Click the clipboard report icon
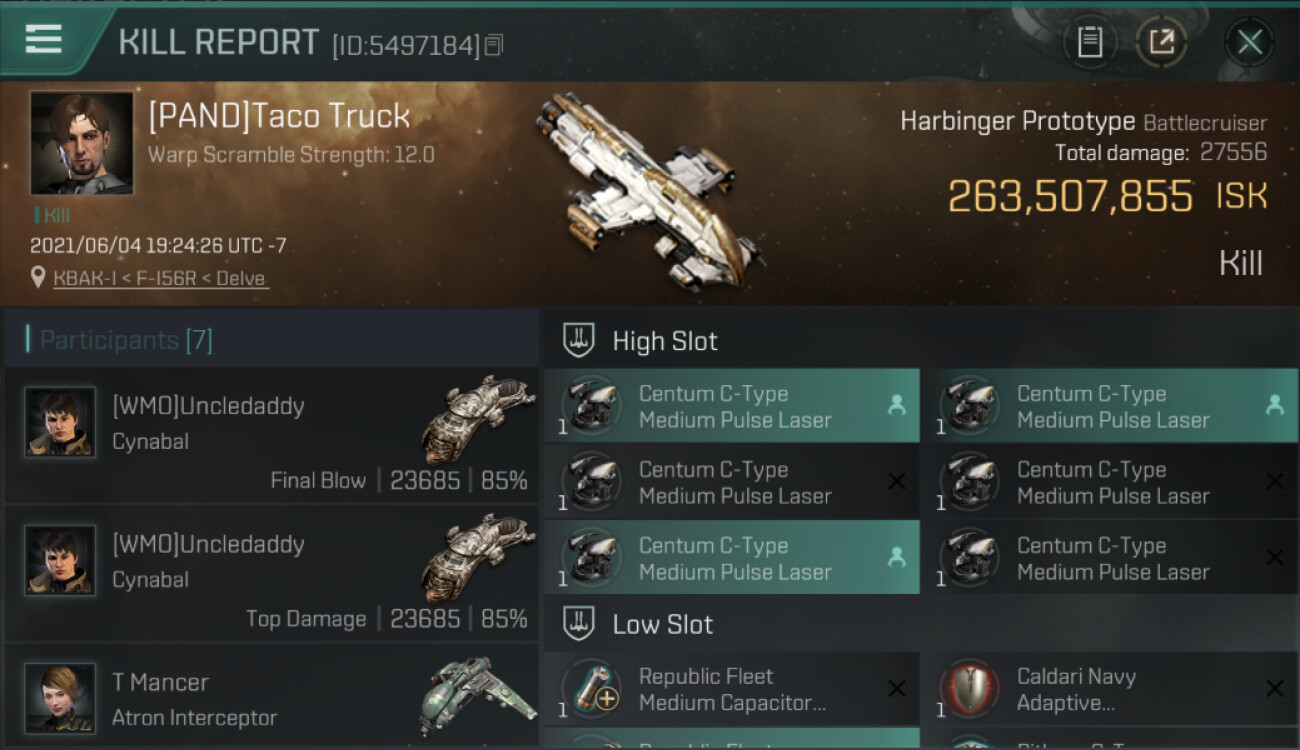 [x=1089, y=42]
